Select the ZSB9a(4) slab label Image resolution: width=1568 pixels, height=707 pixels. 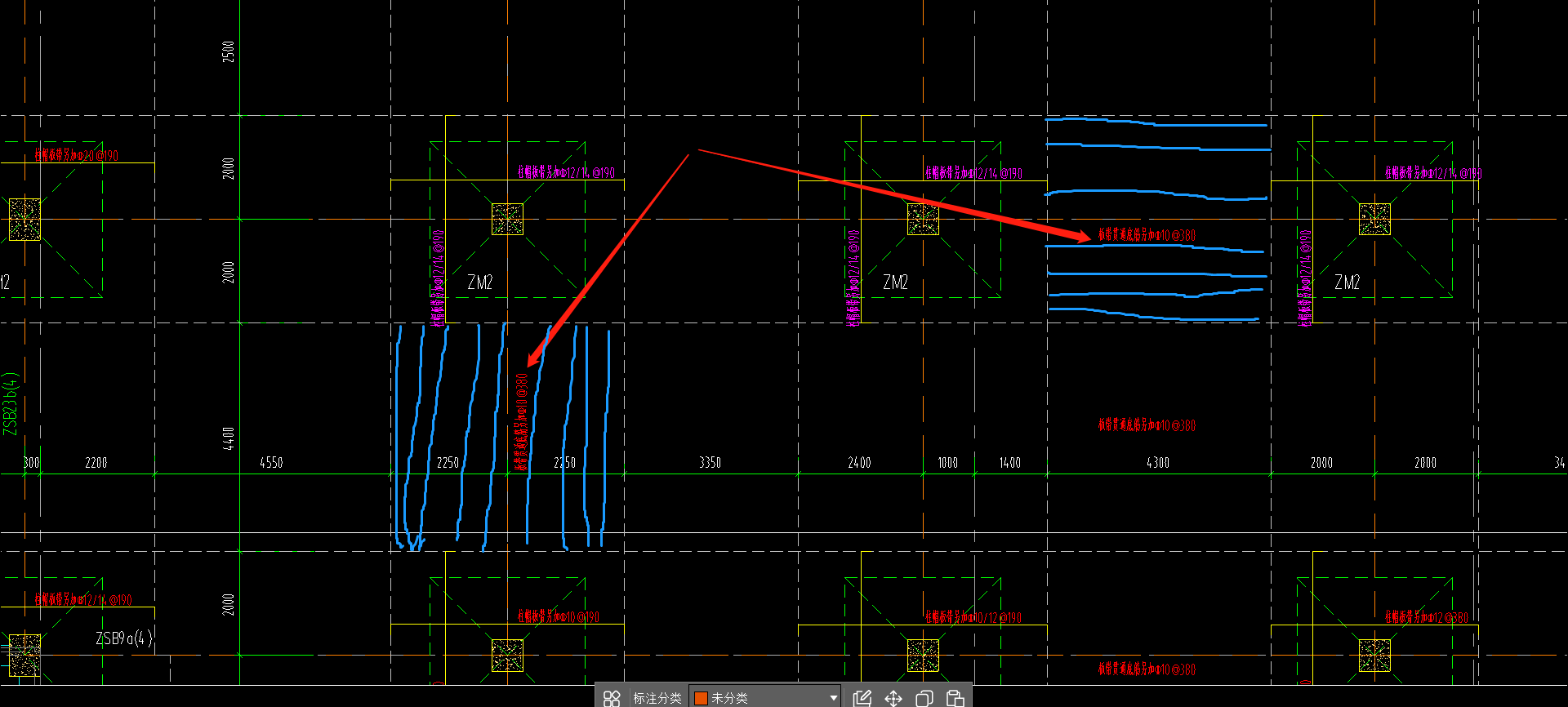click(124, 638)
